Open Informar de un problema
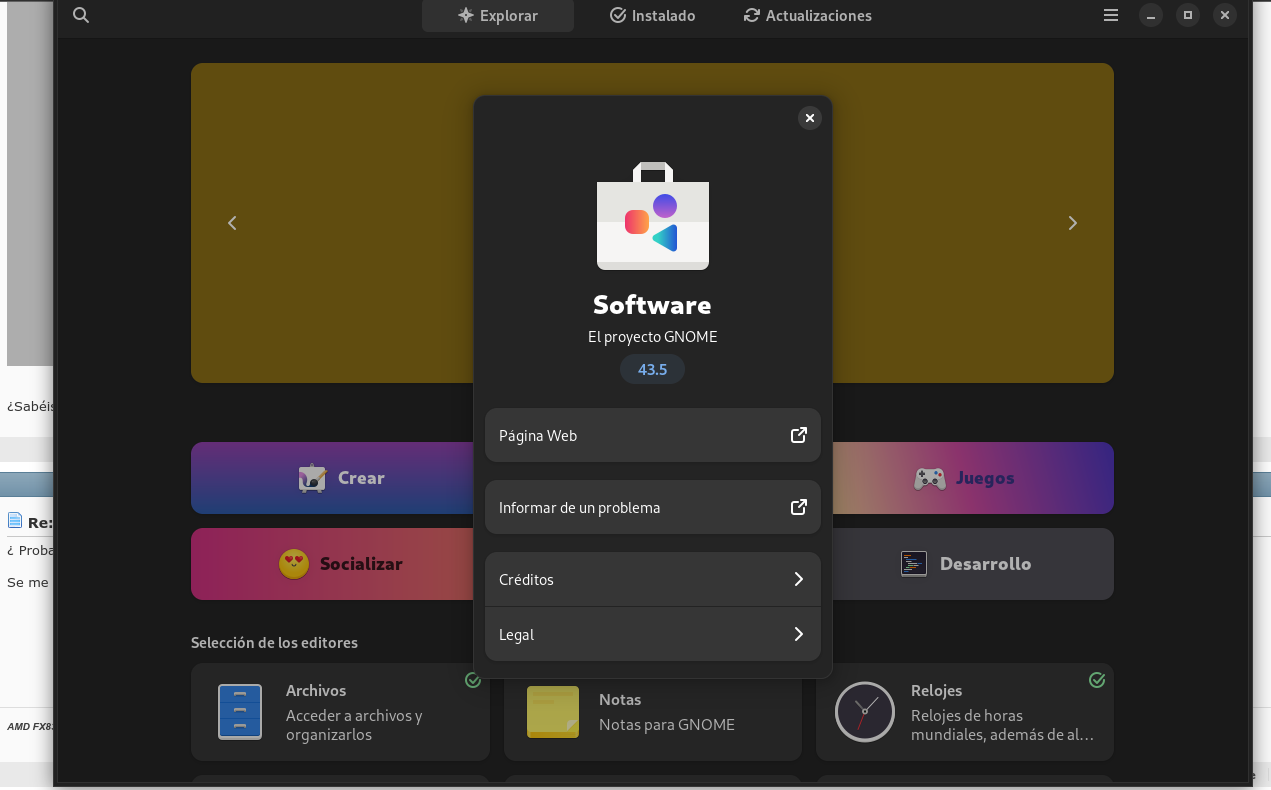The image size is (1271, 790). 653,507
